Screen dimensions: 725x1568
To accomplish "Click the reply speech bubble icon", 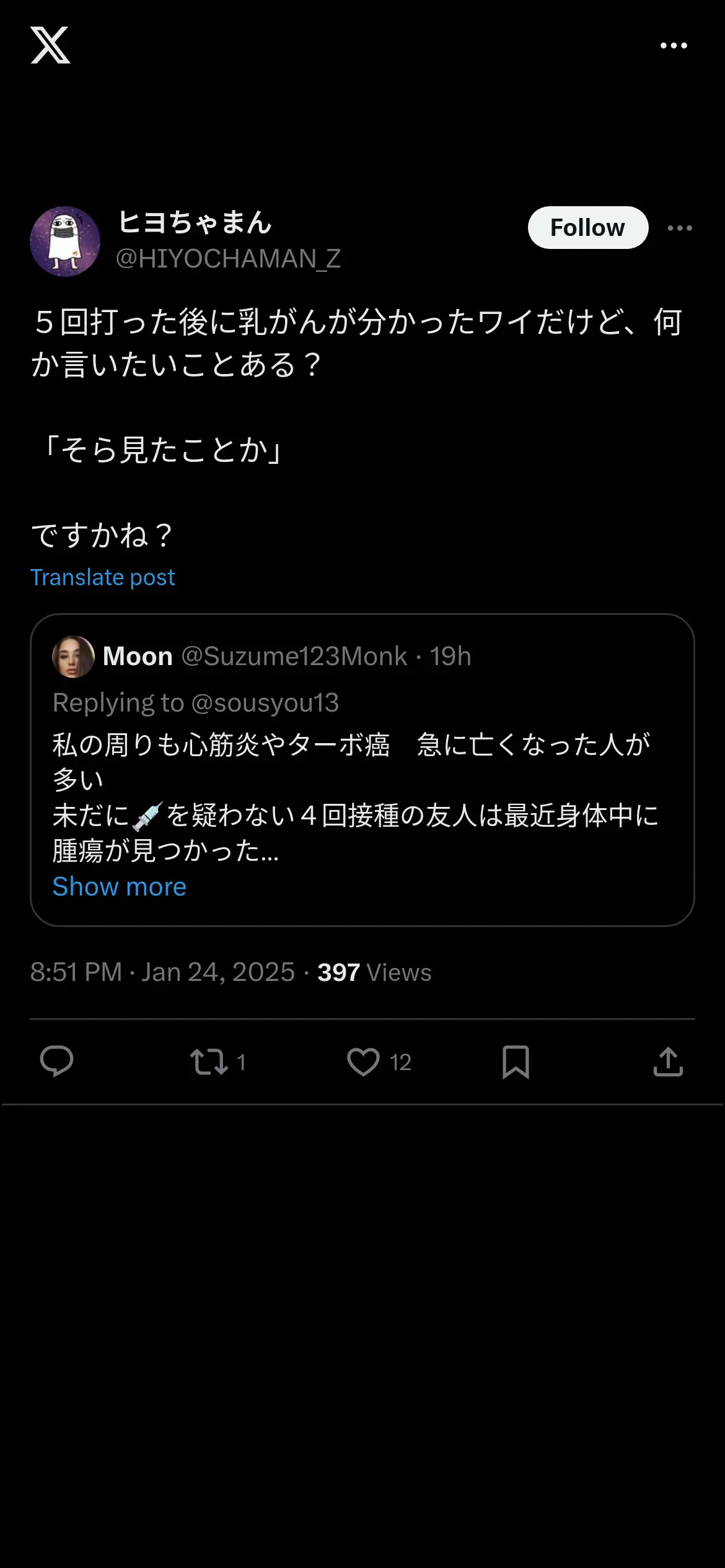I will 56,1061.
